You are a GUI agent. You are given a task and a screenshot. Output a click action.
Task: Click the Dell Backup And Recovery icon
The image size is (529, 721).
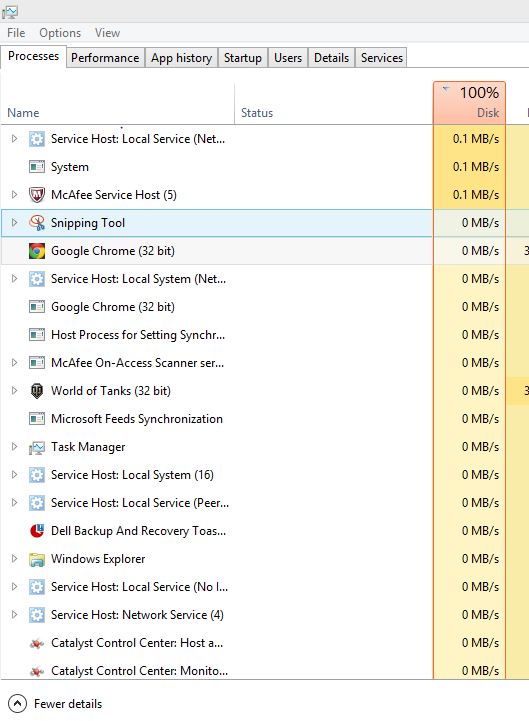37,531
